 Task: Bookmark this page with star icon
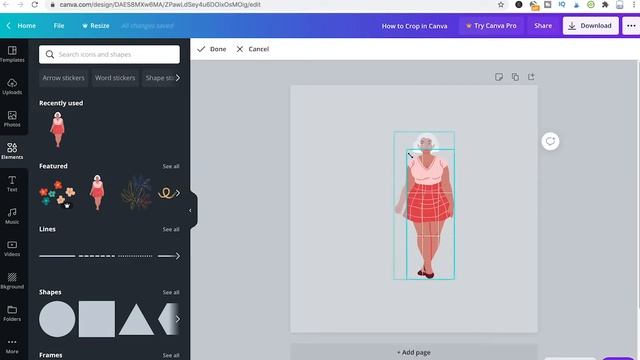(x=501, y=4)
